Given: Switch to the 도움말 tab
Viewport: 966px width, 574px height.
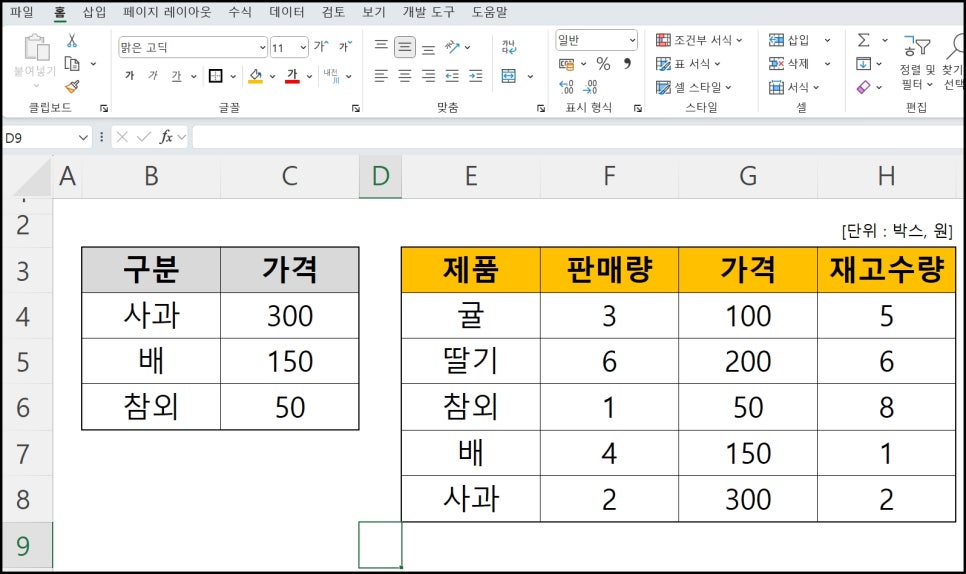Looking at the screenshot, I should click(x=490, y=12).
